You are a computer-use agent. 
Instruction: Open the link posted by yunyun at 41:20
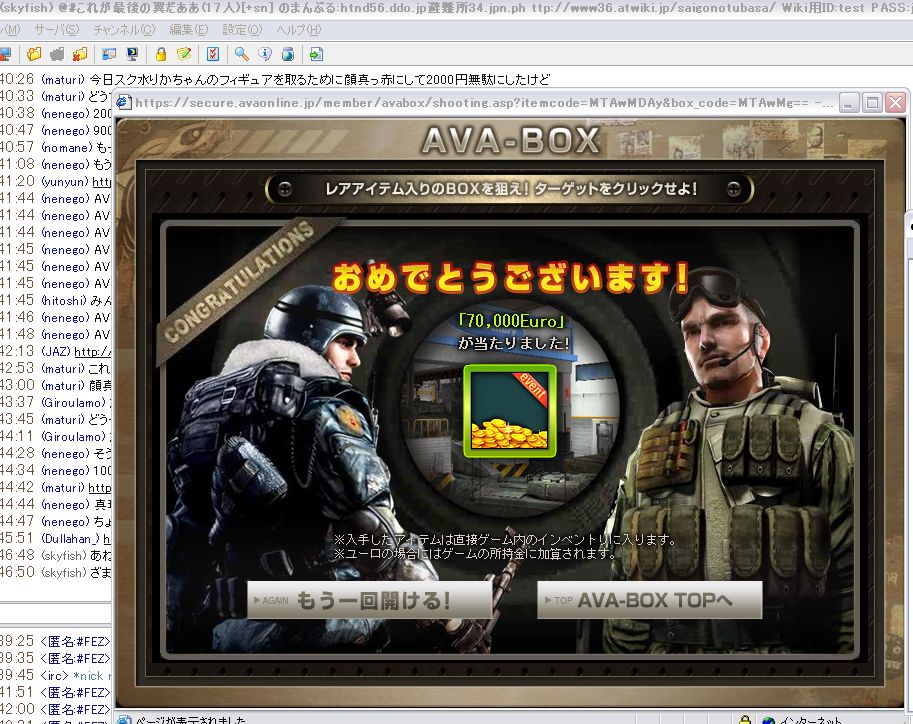[101, 182]
